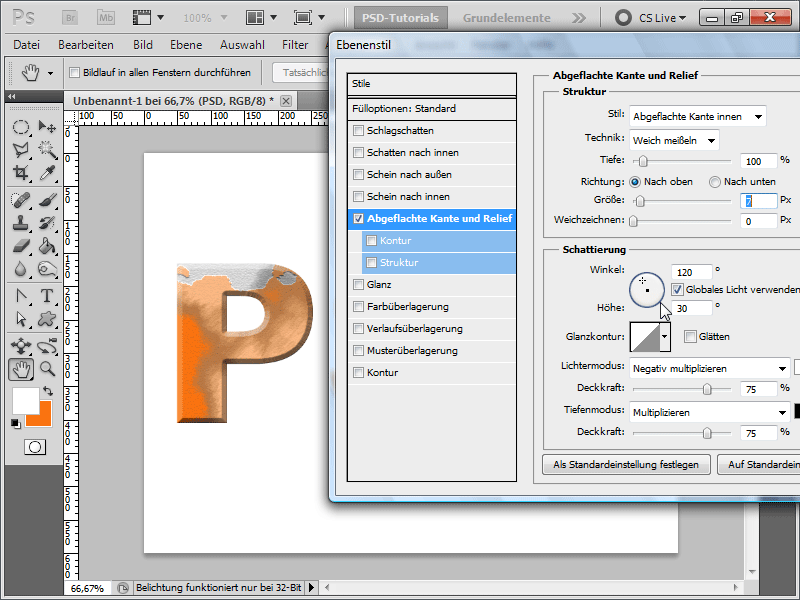The width and height of the screenshot is (800, 600).
Task: Click the Stile list header
Action: 432,84
